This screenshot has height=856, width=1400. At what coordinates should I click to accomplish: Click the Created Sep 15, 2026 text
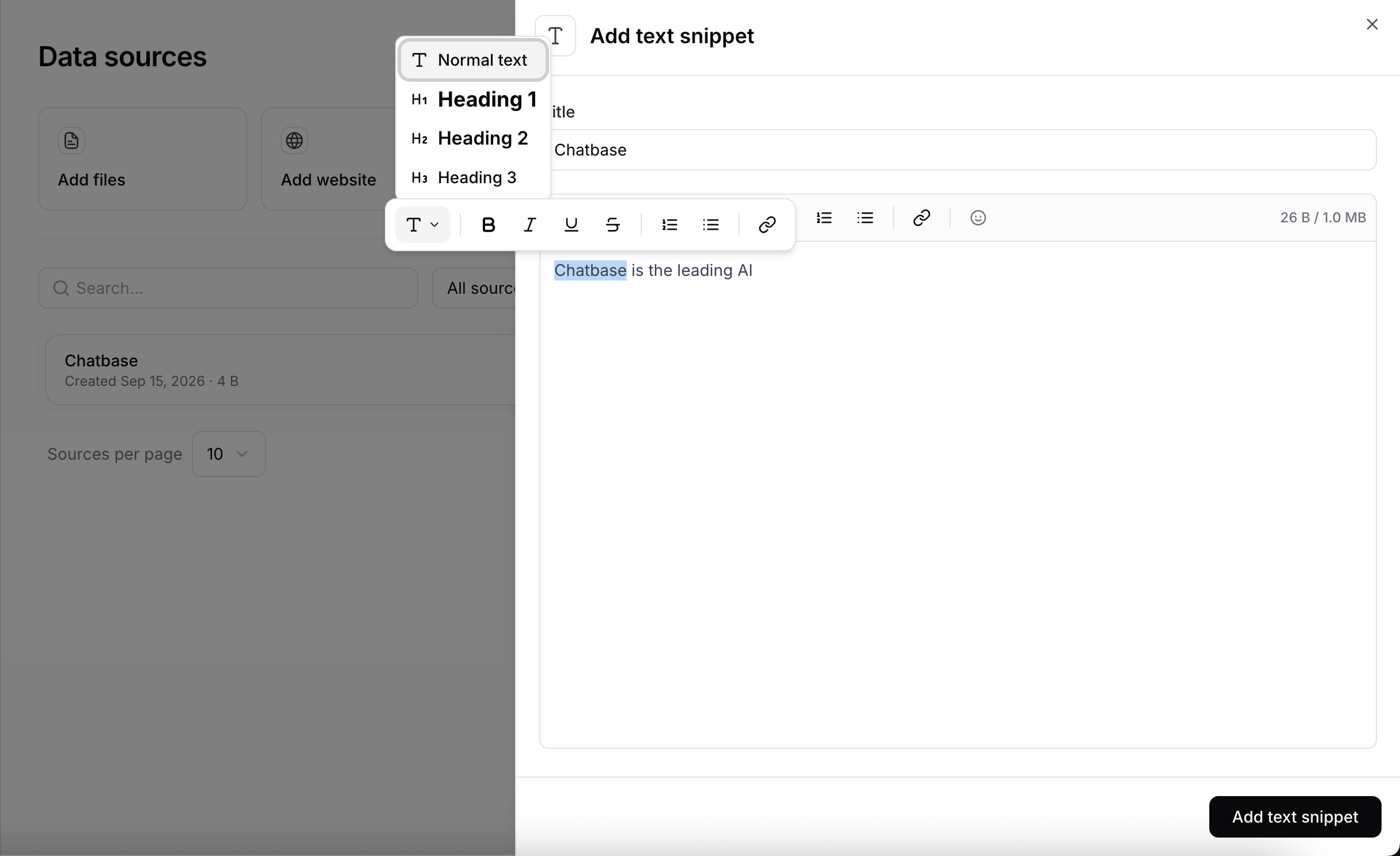click(135, 381)
